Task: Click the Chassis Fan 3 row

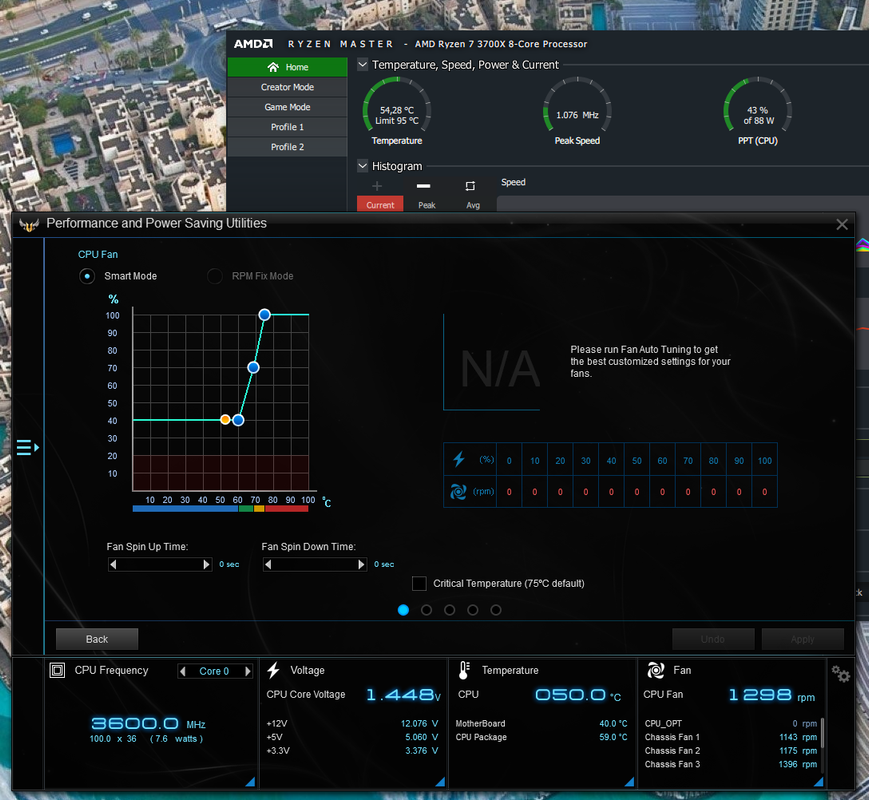Action: point(730,764)
